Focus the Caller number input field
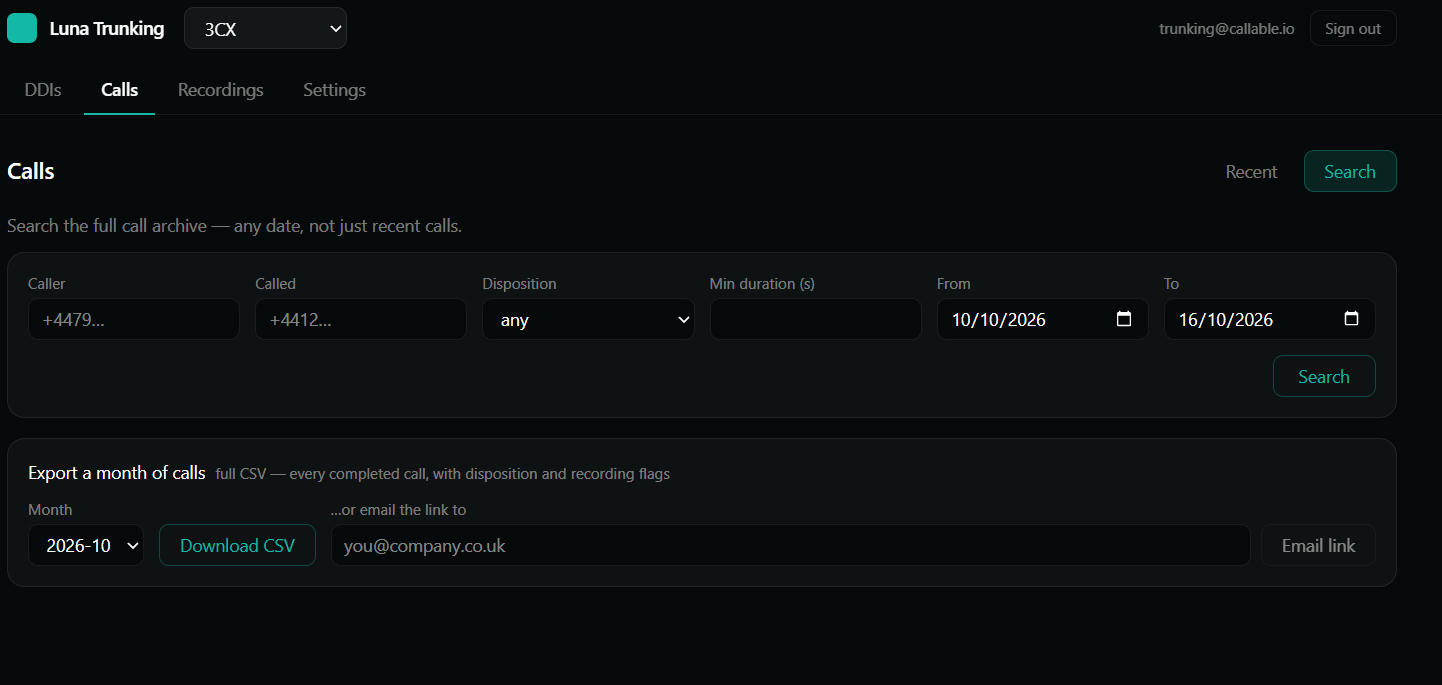The width and height of the screenshot is (1442, 685). [134, 319]
